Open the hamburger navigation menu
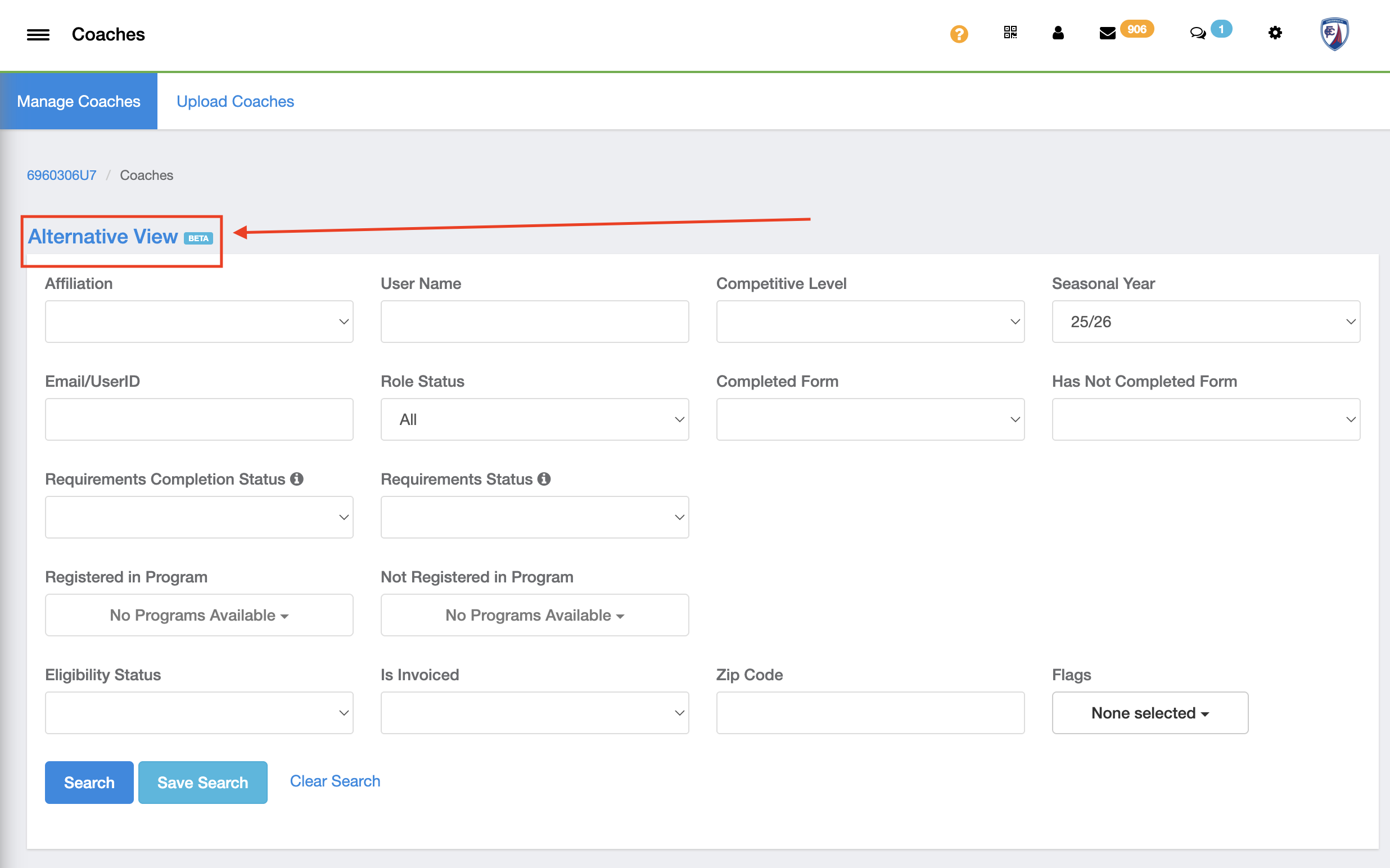This screenshot has width=1390, height=868. click(38, 34)
